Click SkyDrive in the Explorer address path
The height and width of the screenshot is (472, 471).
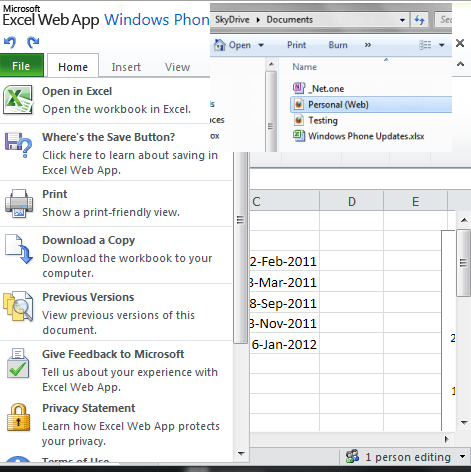[232, 20]
